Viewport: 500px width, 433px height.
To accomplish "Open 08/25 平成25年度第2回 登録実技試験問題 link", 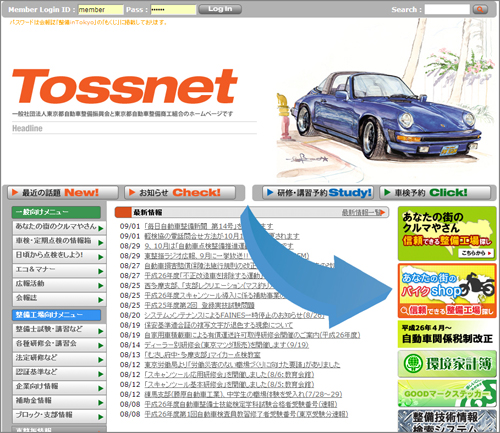I will point(199,305).
